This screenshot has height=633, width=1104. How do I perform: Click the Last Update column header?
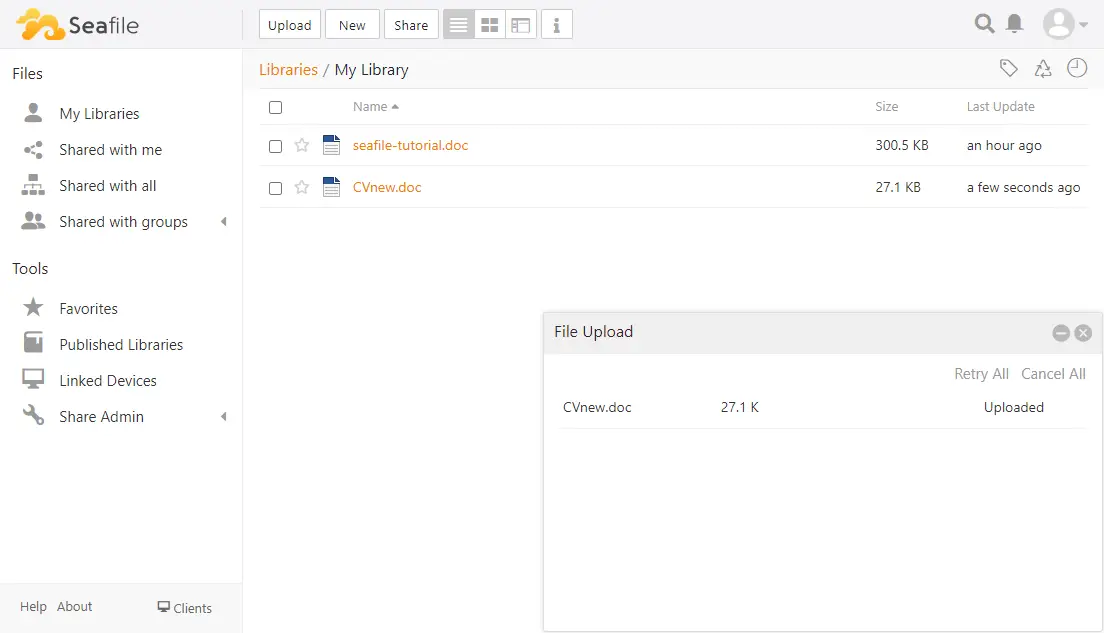coord(1000,106)
